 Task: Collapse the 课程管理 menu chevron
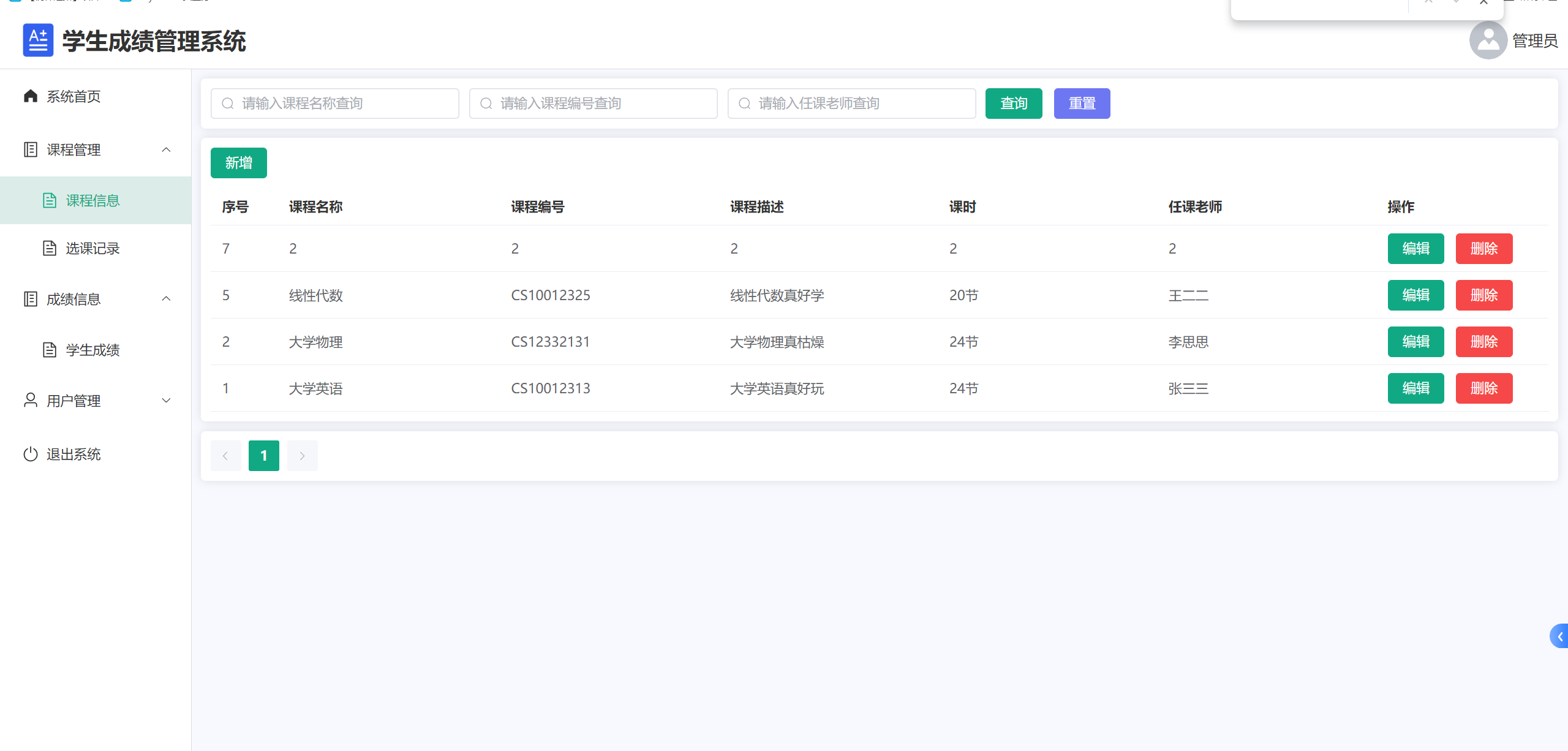pos(166,149)
